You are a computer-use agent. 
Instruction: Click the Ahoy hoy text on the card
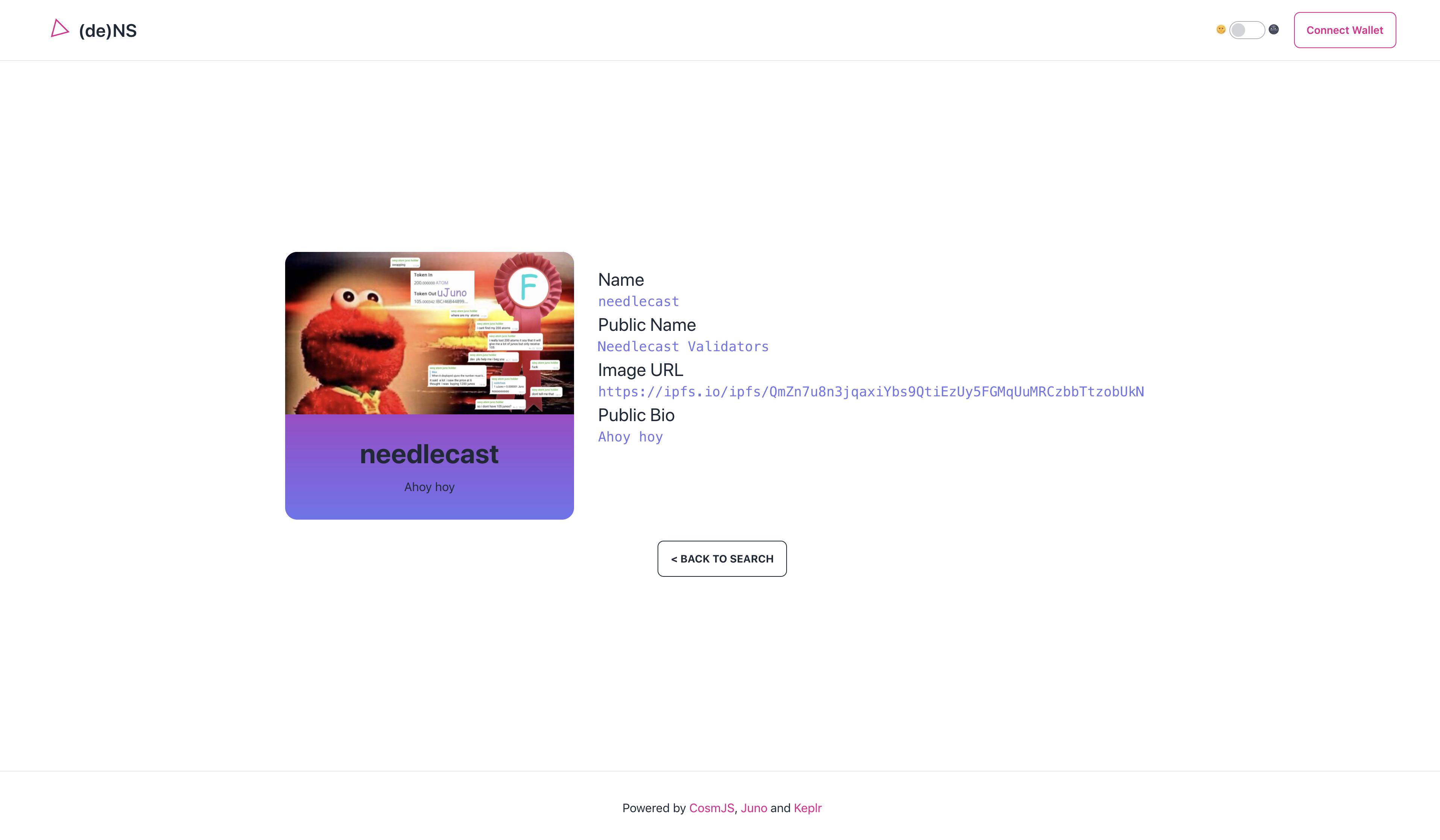coord(429,487)
